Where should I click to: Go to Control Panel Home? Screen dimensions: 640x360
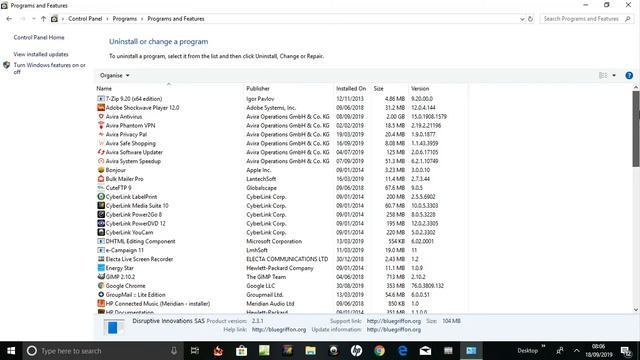(x=39, y=38)
